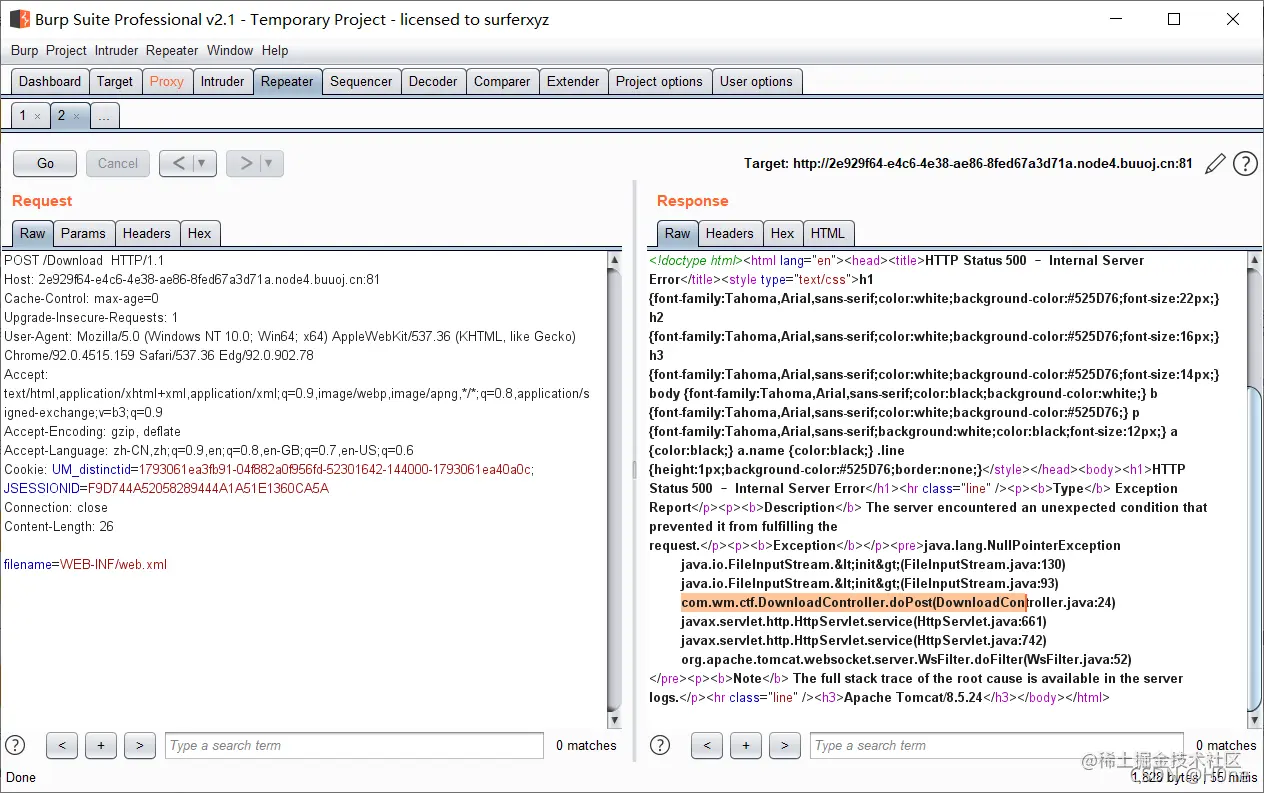The width and height of the screenshot is (1264, 793).
Task: Close Repeater tab 2 with x
Action: click(76, 116)
